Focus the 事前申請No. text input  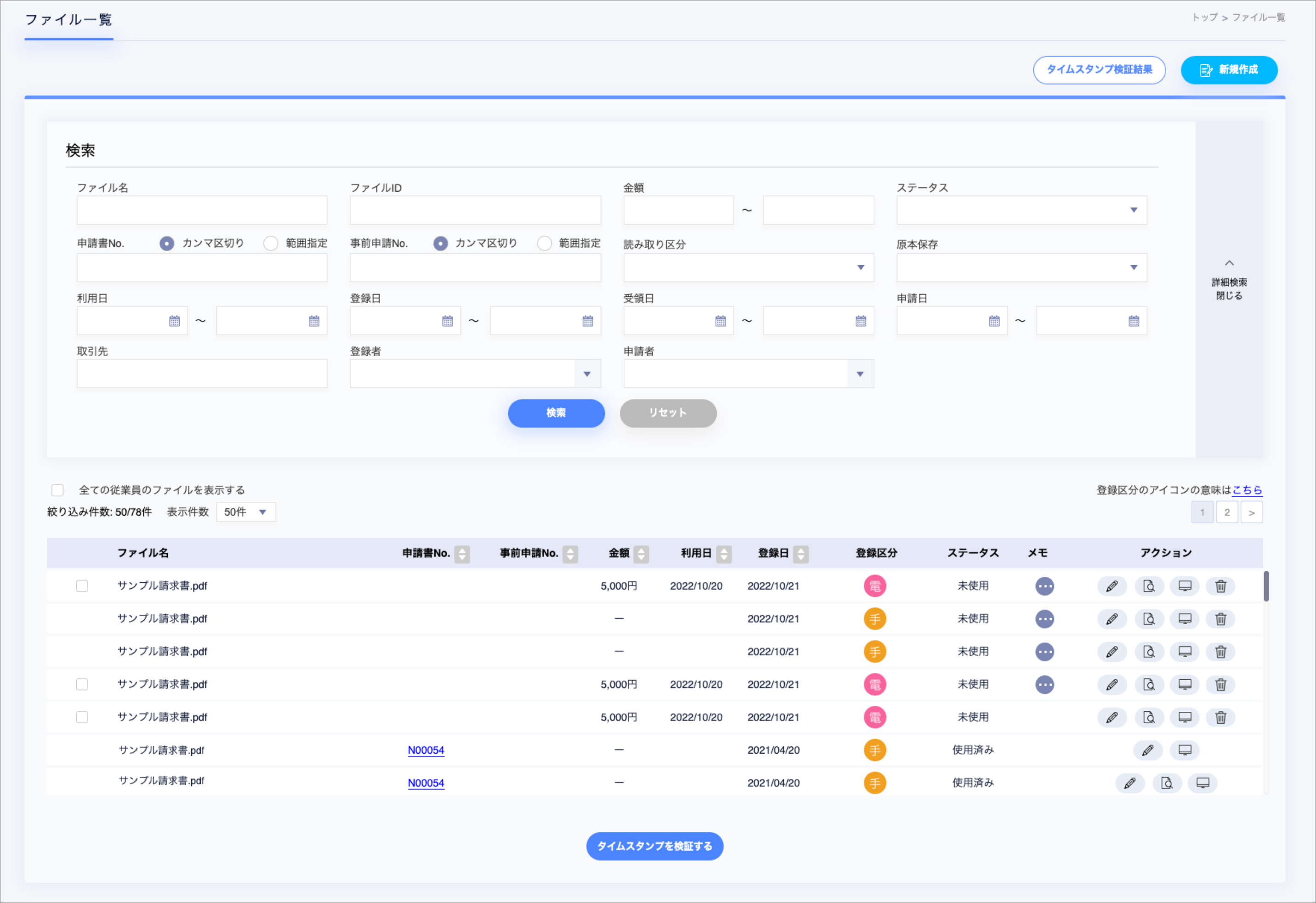(x=475, y=267)
